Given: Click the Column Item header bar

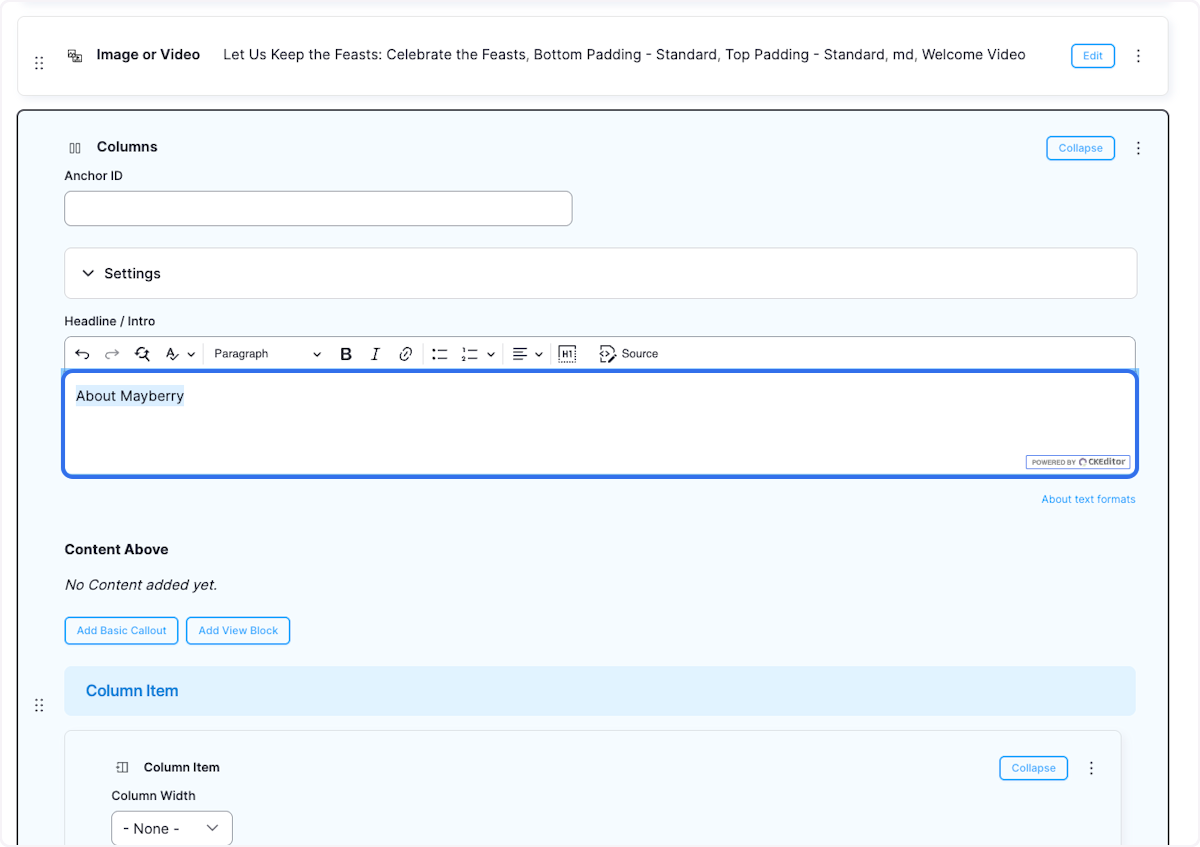Looking at the screenshot, I should 600,691.
